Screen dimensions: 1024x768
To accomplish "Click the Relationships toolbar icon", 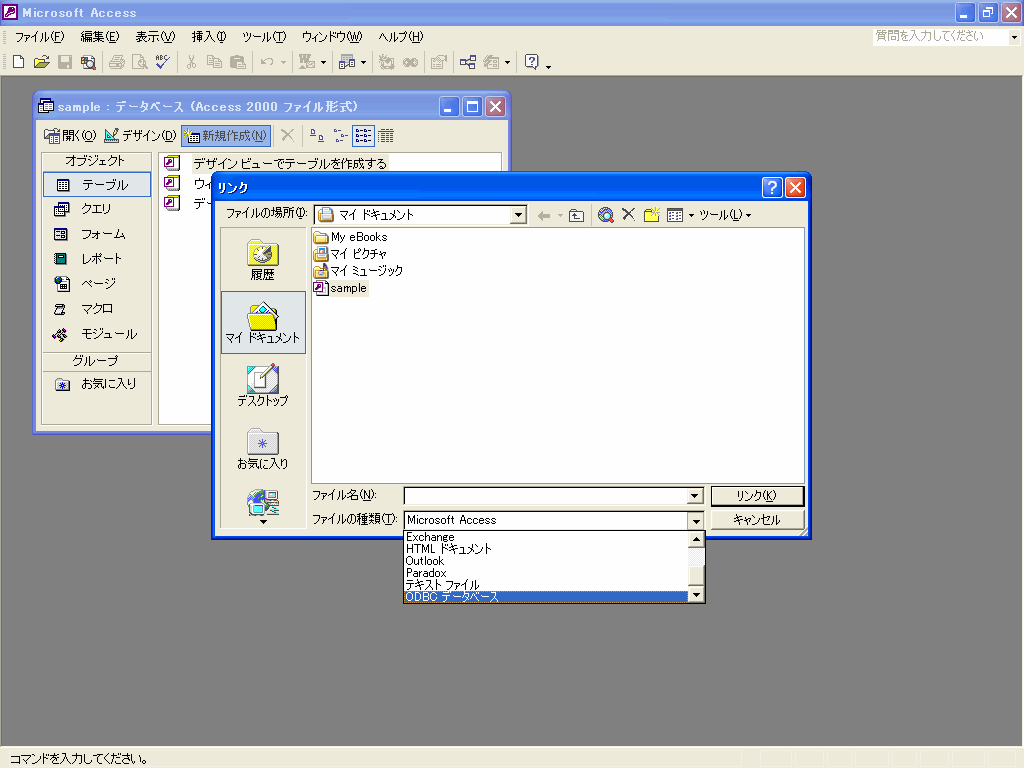I will click(468, 62).
